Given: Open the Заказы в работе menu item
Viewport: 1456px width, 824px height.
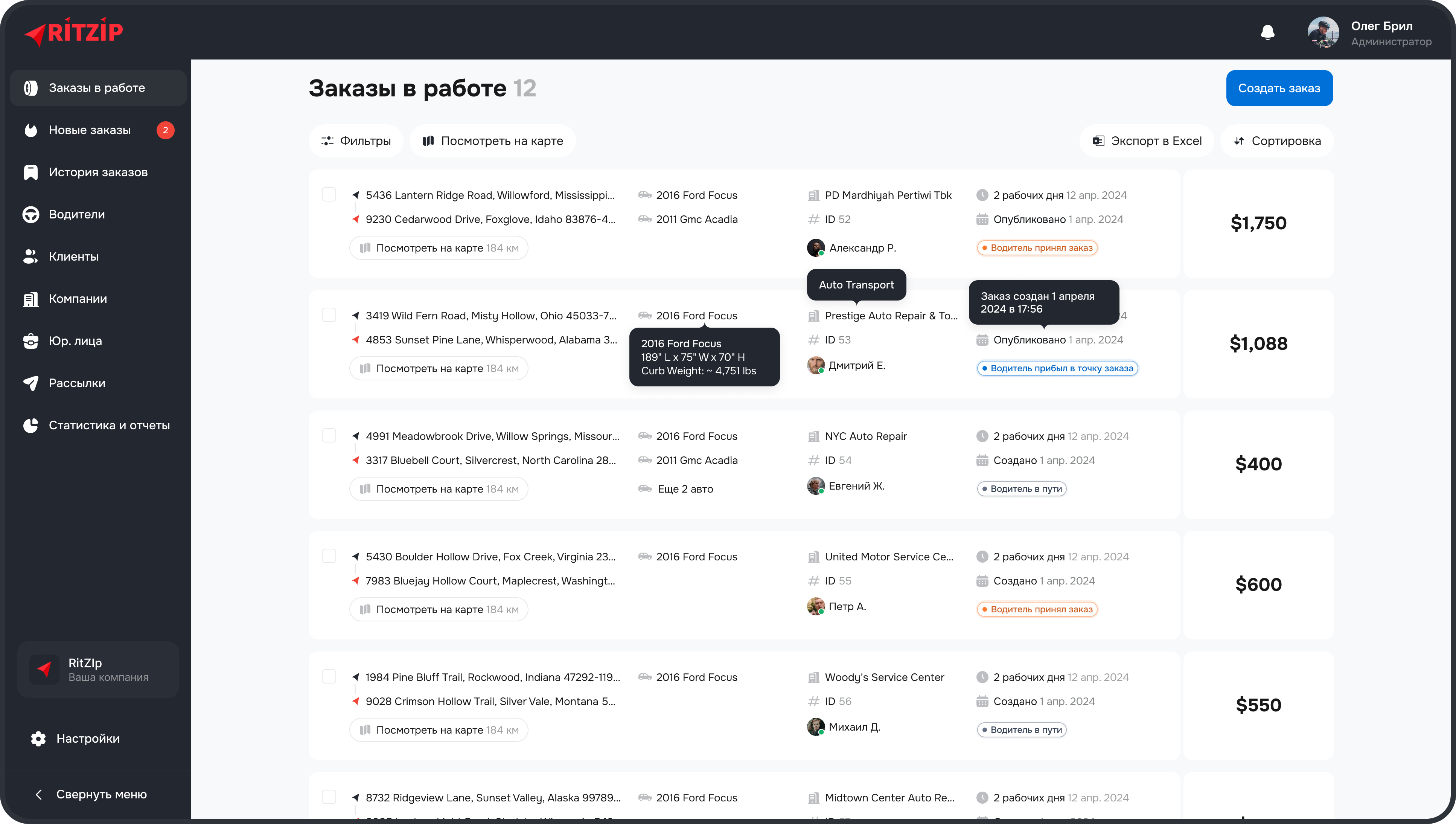Looking at the screenshot, I should tap(98, 88).
